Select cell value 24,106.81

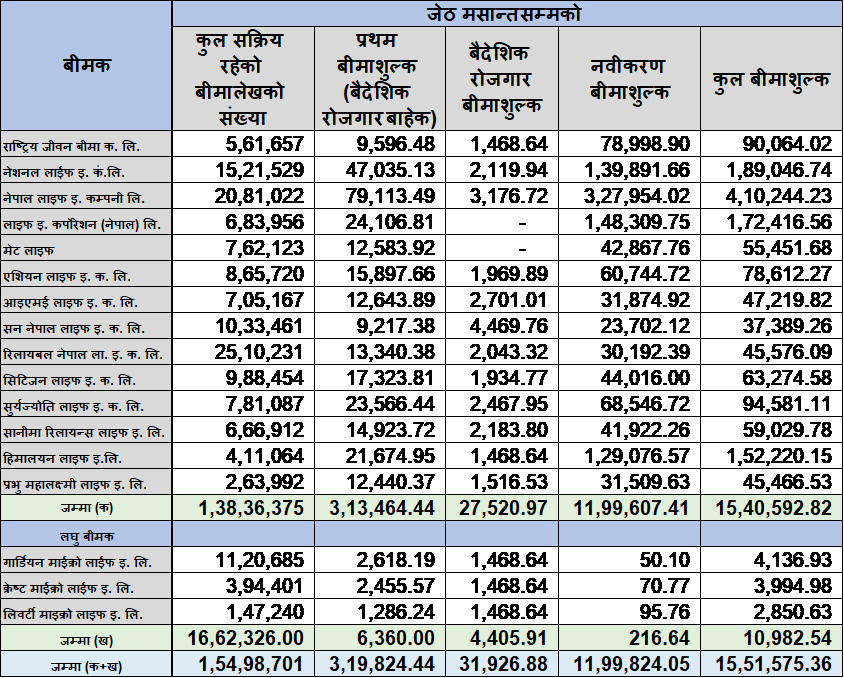[x=390, y=222]
